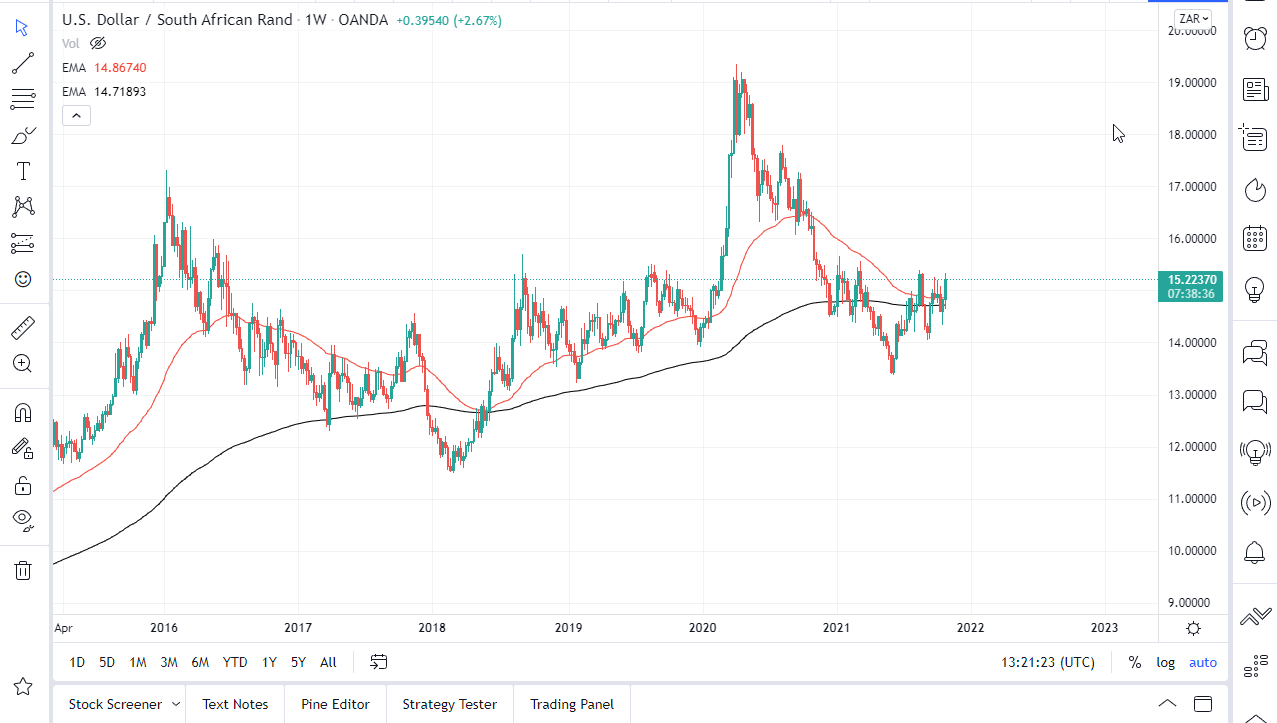Open chart settings via the gear
The width and height of the screenshot is (1277, 723).
[x=1192, y=628]
